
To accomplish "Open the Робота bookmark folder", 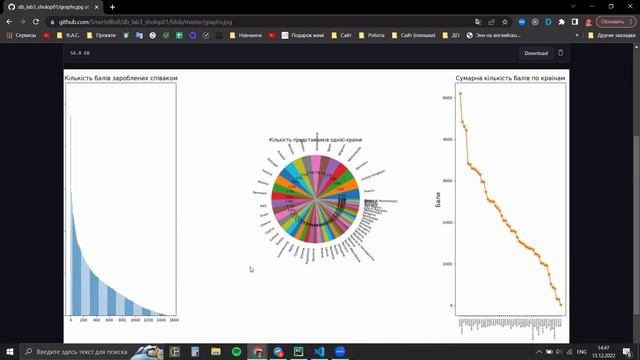I will pos(372,36).
